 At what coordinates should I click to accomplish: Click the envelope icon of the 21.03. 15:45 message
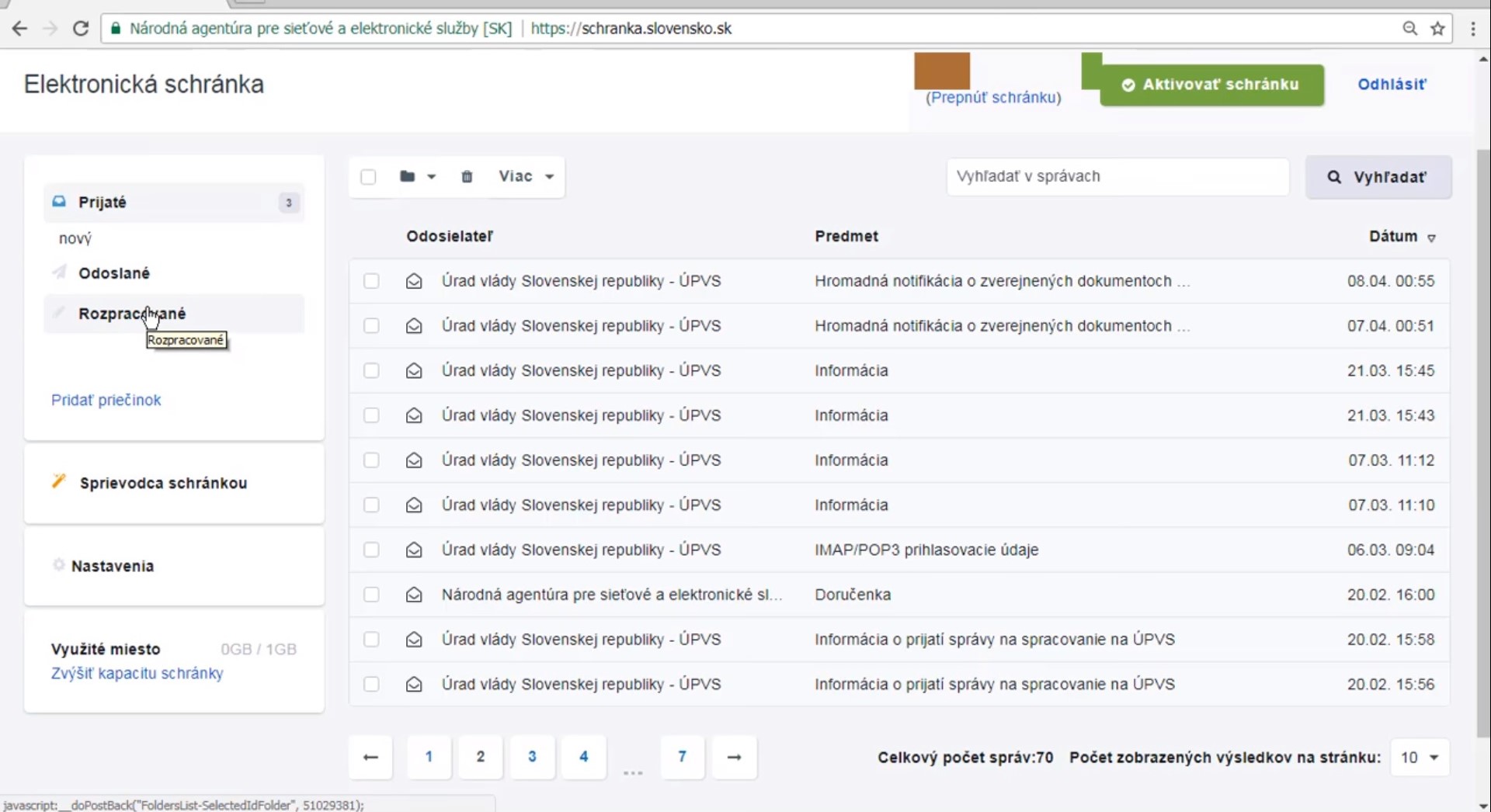pyautogui.click(x=414, y=371)
